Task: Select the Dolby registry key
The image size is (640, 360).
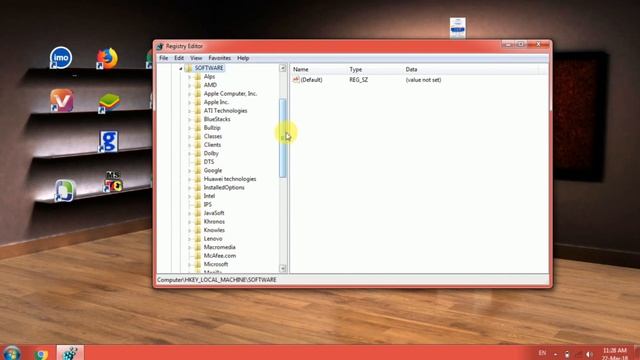Action: point(211,153)
